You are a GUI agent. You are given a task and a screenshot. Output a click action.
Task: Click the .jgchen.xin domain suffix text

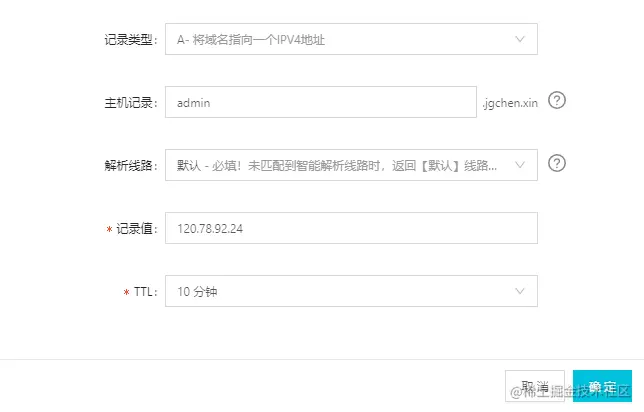click(510, 103)
